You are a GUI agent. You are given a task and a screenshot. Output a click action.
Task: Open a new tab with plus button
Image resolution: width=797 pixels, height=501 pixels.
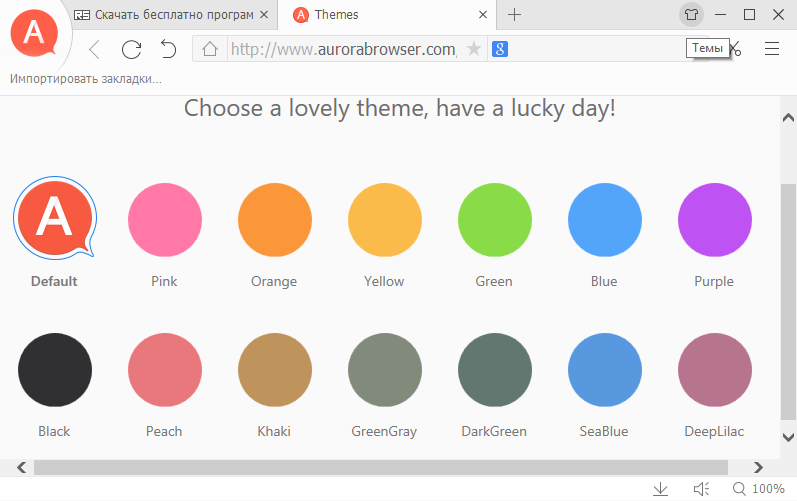pyautogui.click(x=515, y=15)
